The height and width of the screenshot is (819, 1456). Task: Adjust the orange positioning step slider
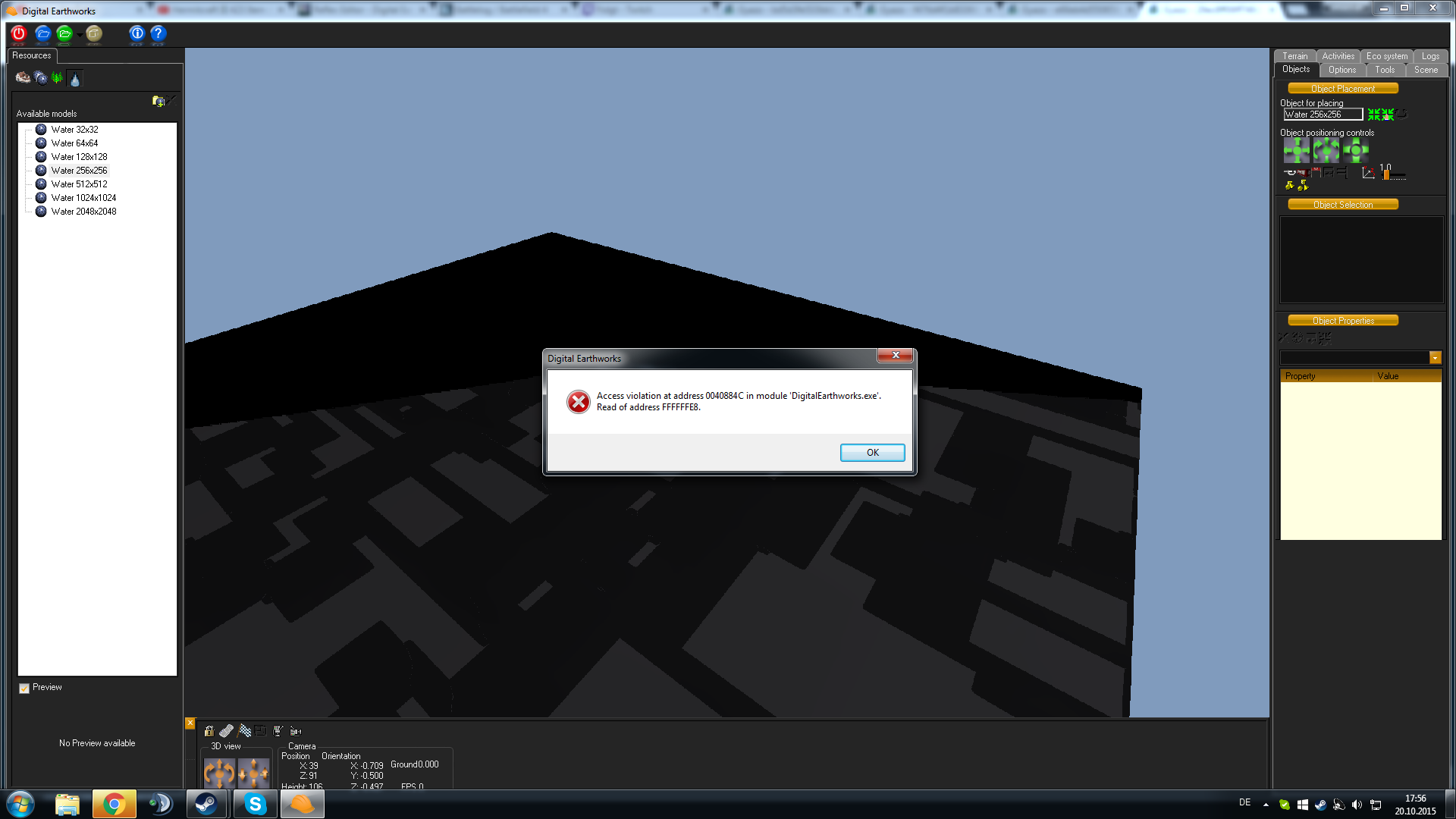pyautogui.click(x=1386, y=175)
